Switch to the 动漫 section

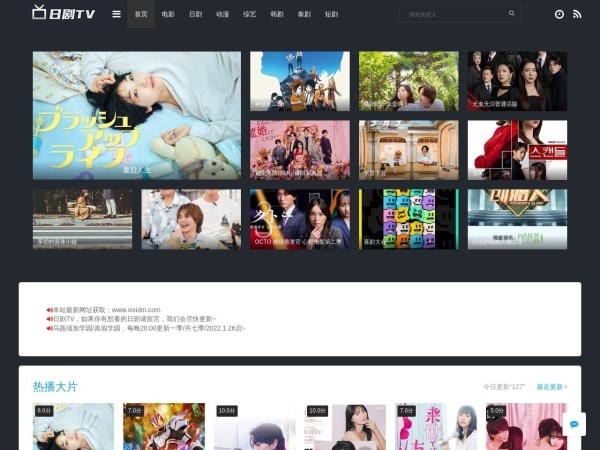(222, 14)
